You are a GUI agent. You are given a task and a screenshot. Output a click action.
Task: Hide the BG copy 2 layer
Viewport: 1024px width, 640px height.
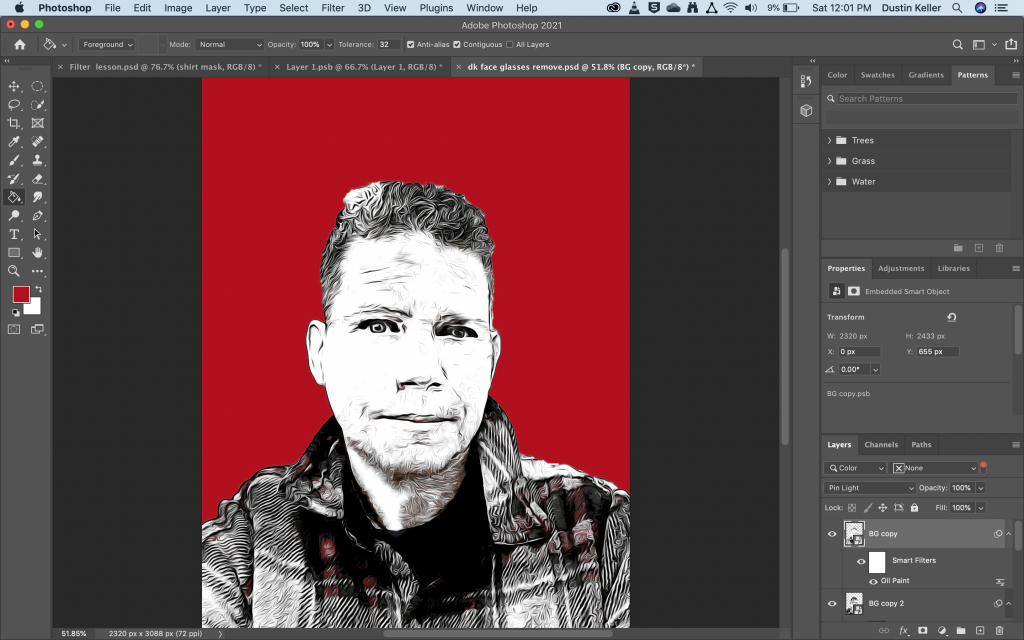[x=832, y=604]
